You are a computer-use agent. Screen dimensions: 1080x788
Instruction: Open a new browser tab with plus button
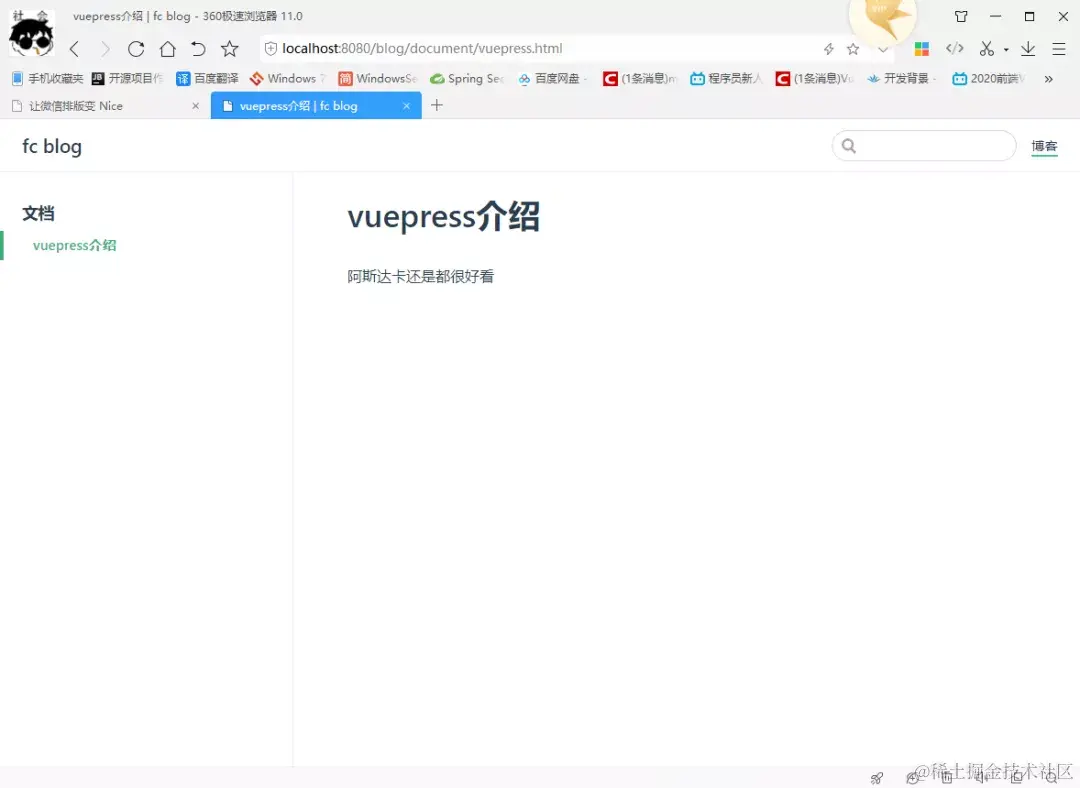click(436, 104)
